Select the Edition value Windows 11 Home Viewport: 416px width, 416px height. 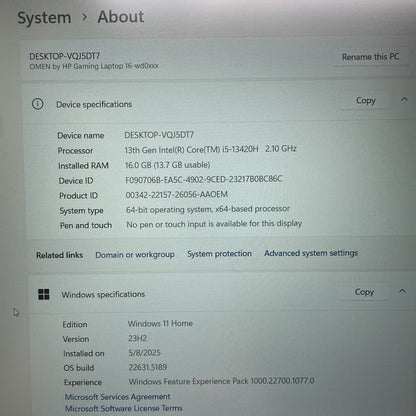tap(160, 323)
